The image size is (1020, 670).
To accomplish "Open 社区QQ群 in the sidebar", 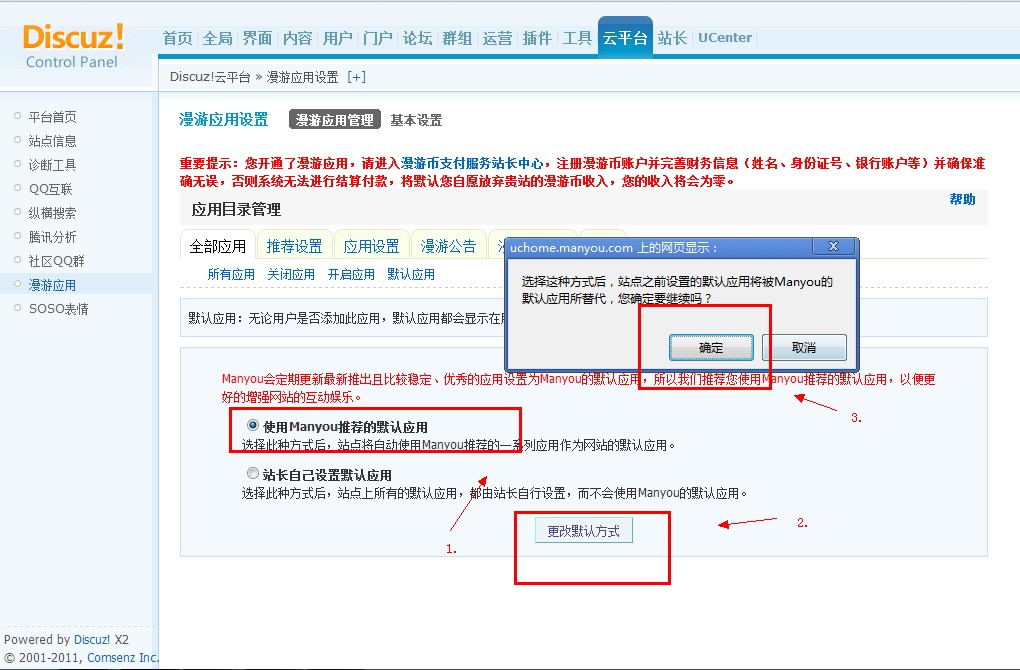I will 57,261.
